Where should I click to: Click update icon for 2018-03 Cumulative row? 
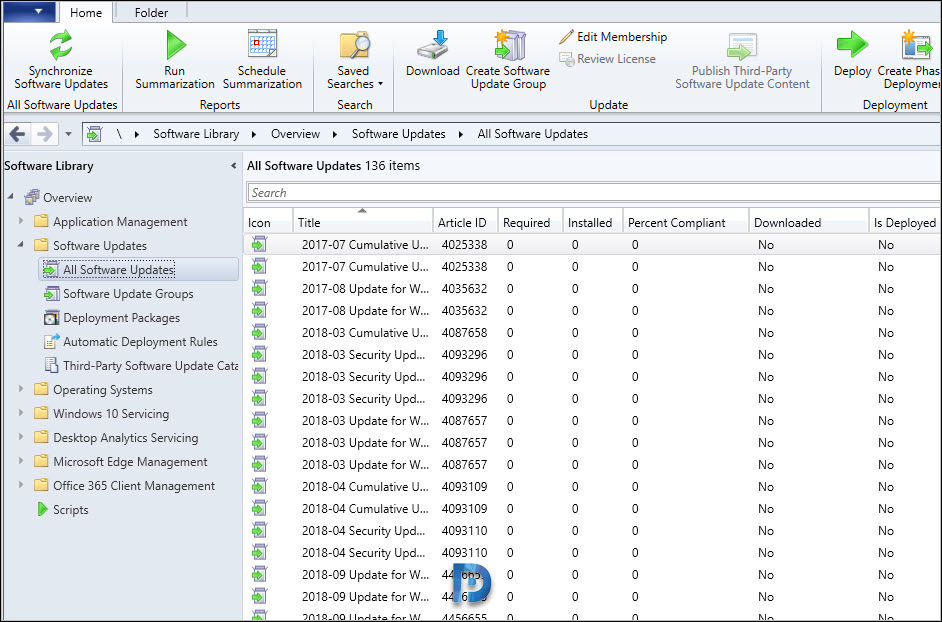tap(259, 332)
